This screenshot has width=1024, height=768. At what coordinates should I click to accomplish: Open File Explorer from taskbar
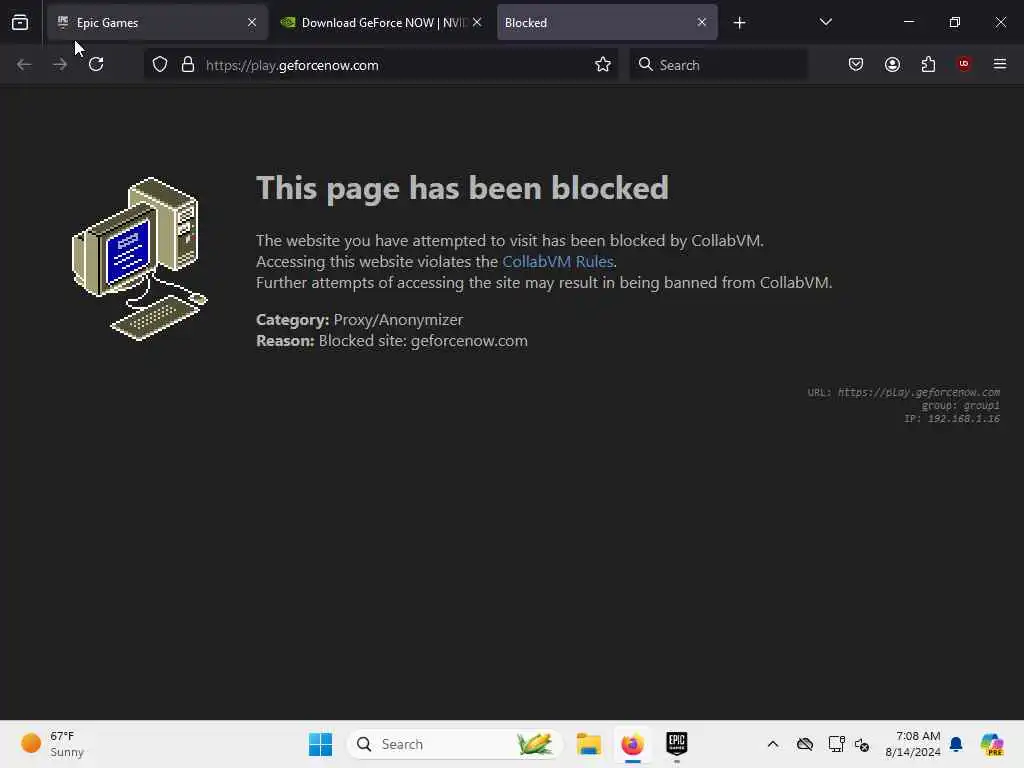click(x=588, y=744)
